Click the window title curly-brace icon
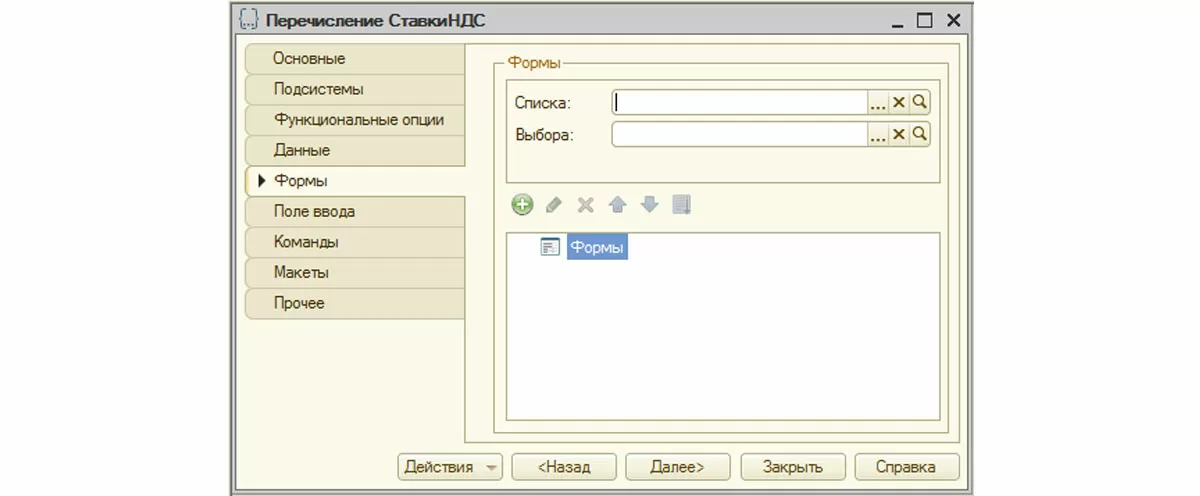The width and height of the screenshot is (1200, 496). coord(250,20)
